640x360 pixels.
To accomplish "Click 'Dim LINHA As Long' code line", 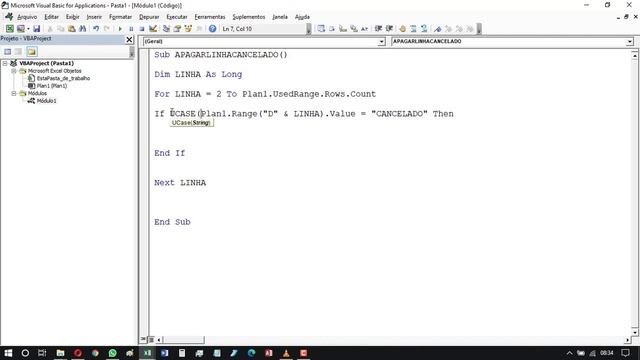I will (198, 74).
